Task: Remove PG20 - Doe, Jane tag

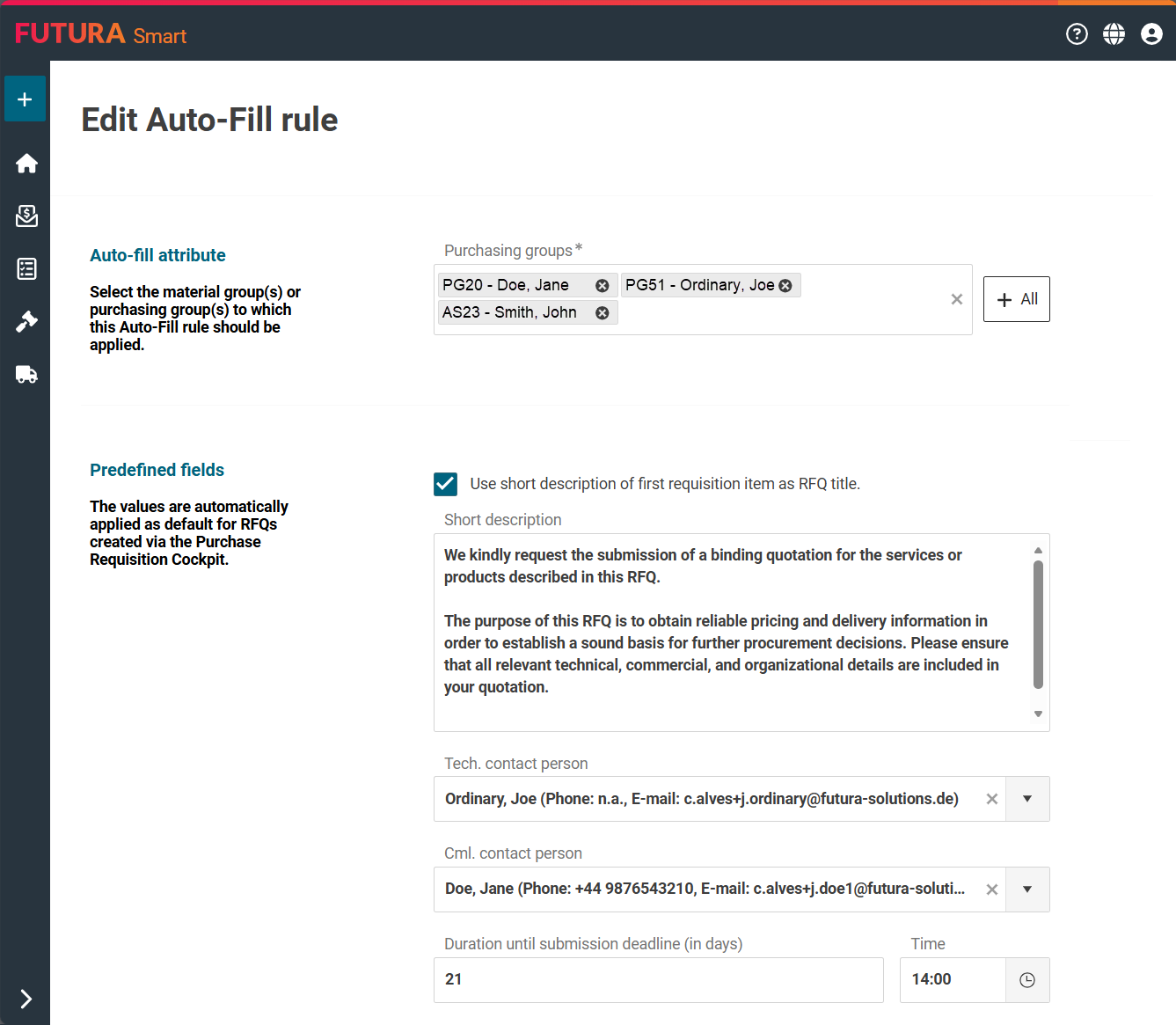Action: point(603,286)
